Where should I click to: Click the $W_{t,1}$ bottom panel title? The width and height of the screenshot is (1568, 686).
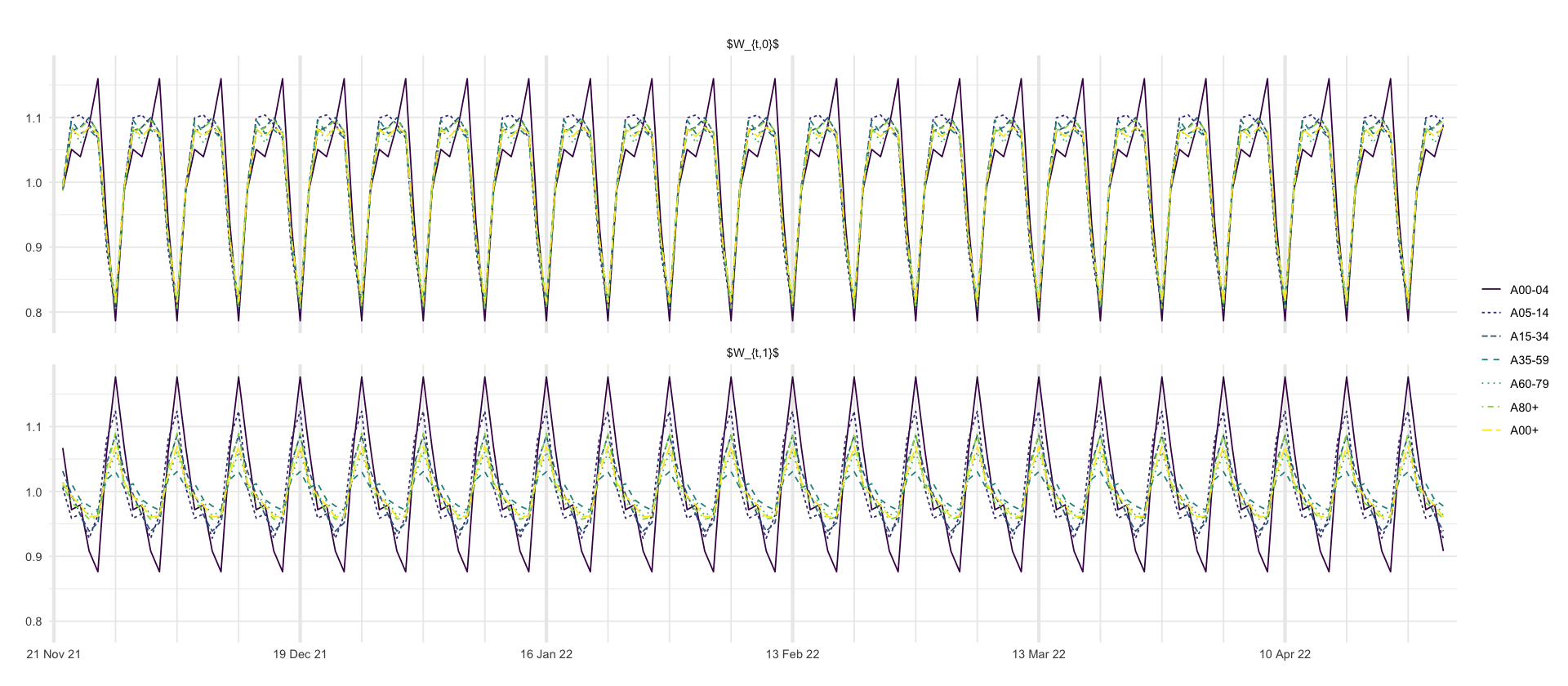(752, 353)
